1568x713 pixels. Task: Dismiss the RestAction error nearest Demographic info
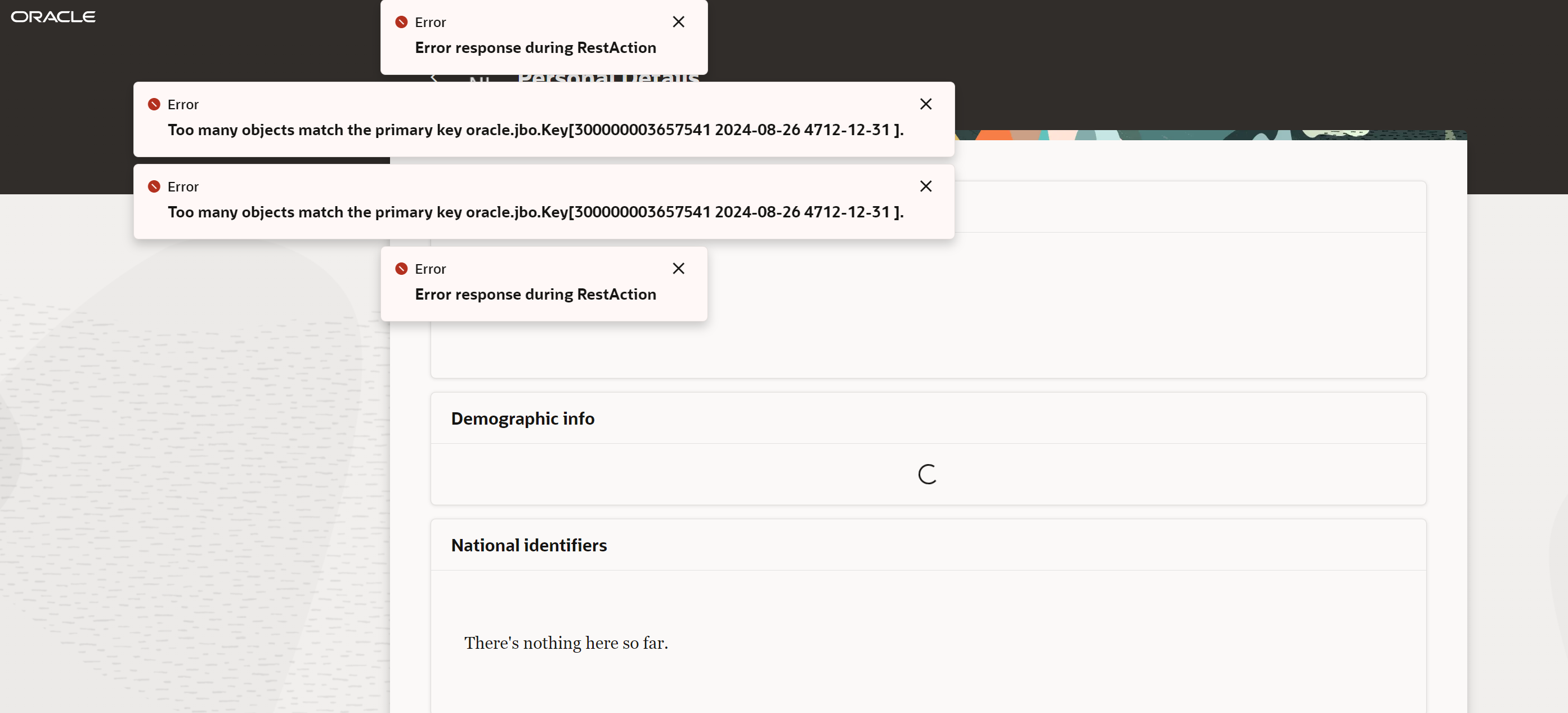(x=678, y=269)
